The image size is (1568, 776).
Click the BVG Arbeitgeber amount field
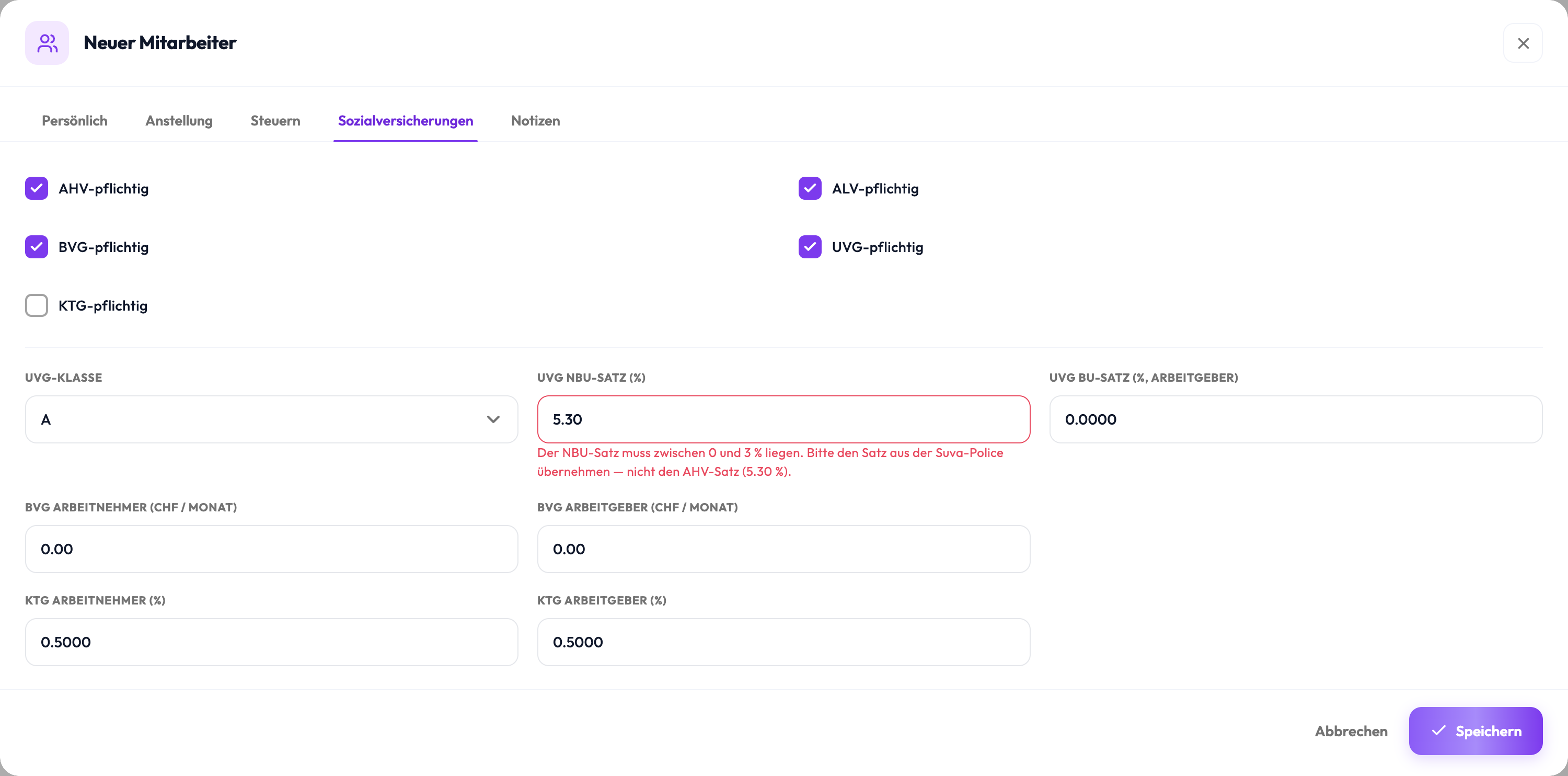(783, 549)
